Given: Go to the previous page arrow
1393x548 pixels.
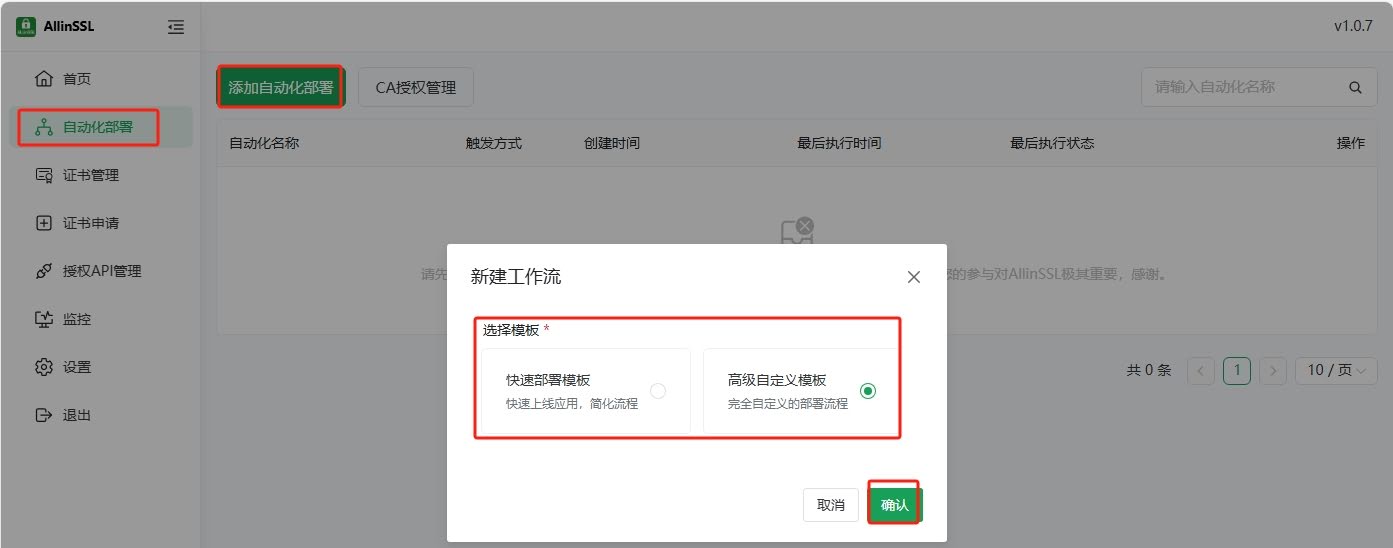Looking at the screenshot, I should click(1201, 370).
